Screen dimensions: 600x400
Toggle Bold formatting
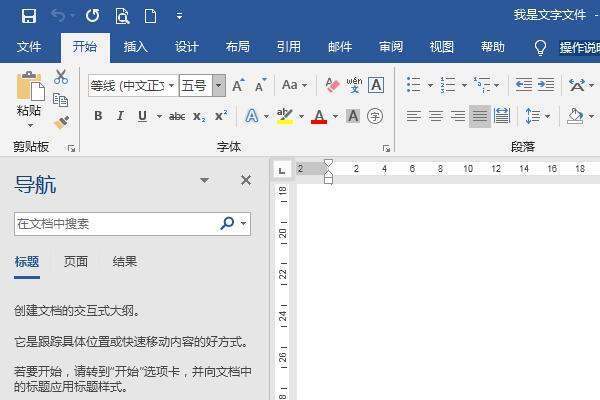(98, 116)
